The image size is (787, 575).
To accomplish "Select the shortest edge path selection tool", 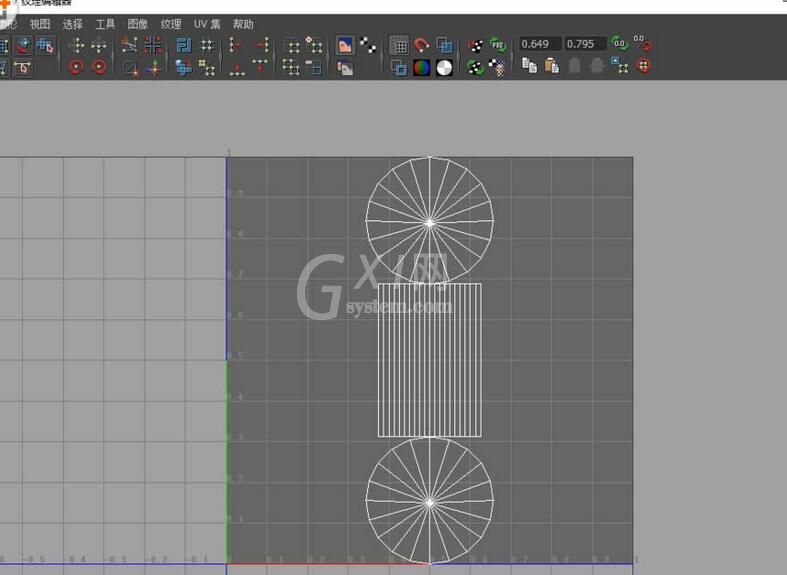I will coord(23,67).
